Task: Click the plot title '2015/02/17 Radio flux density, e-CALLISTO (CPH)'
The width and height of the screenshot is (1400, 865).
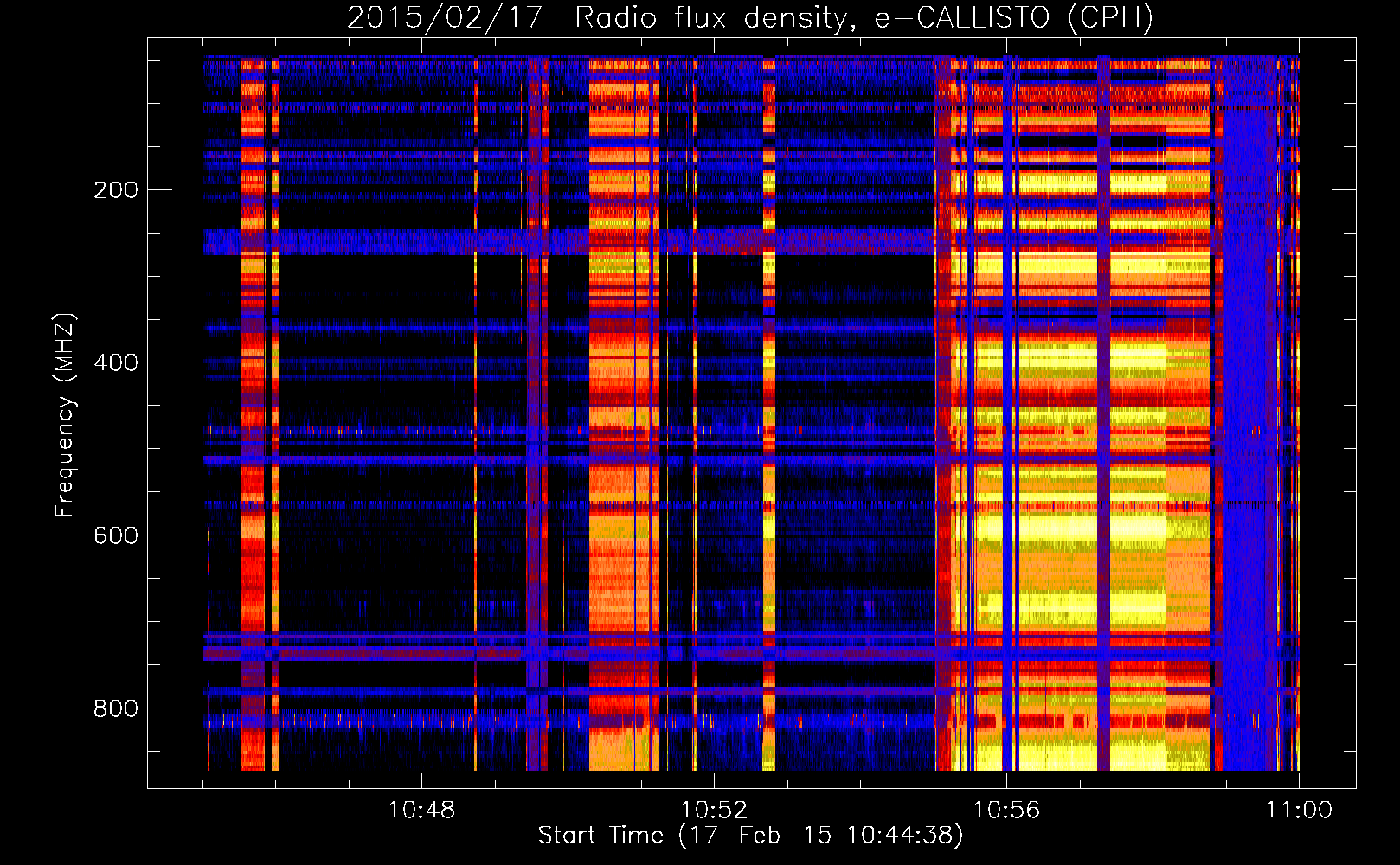Action: tap(750, 17)
